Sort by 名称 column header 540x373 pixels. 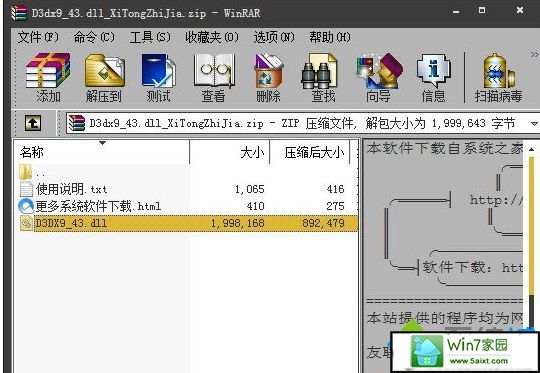pos(102,152)
